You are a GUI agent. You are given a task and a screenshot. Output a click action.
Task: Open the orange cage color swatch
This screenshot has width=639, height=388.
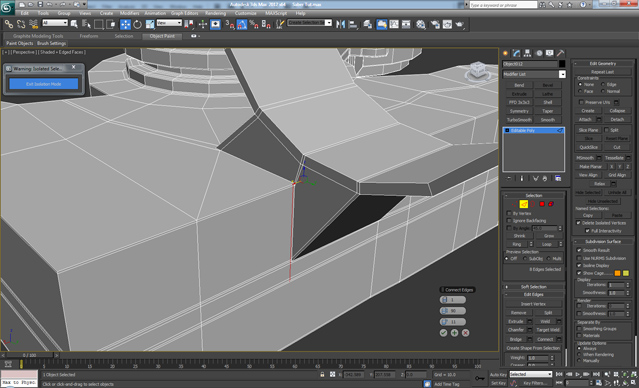coord(617,273)
